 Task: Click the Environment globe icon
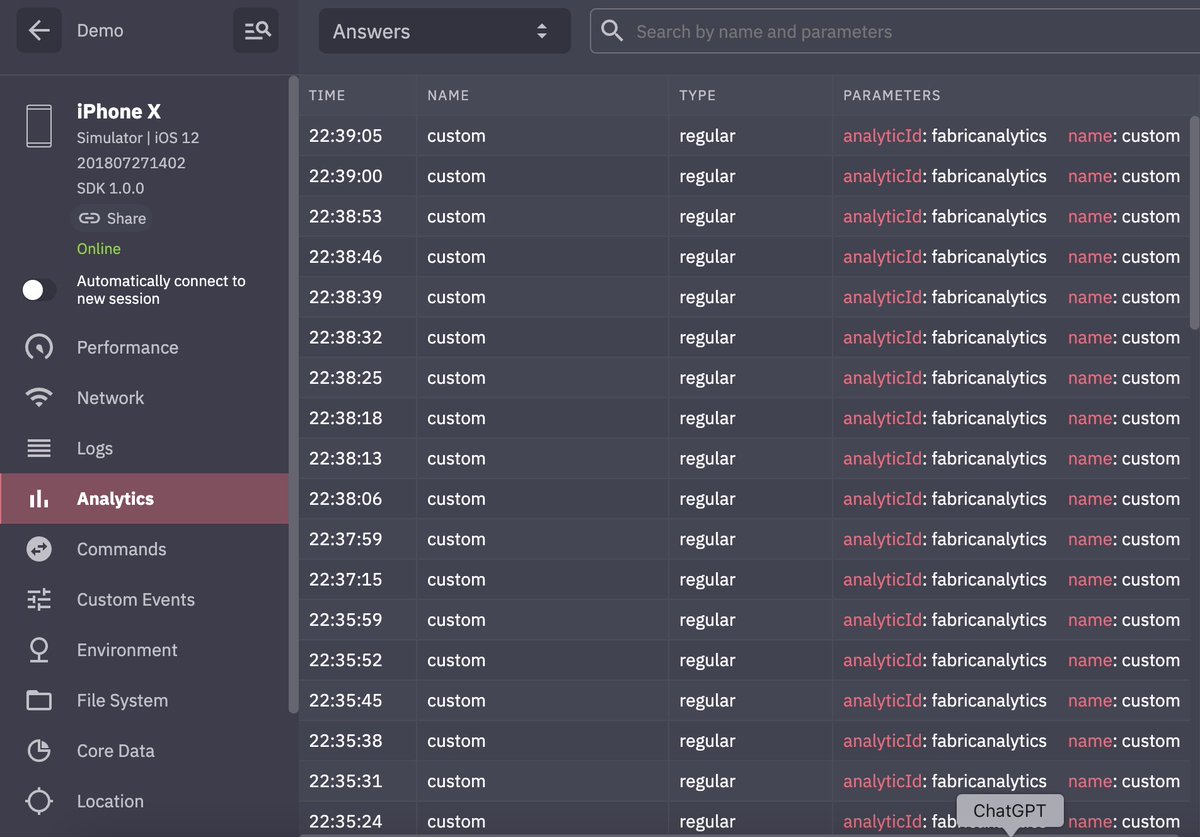point(39,650)
